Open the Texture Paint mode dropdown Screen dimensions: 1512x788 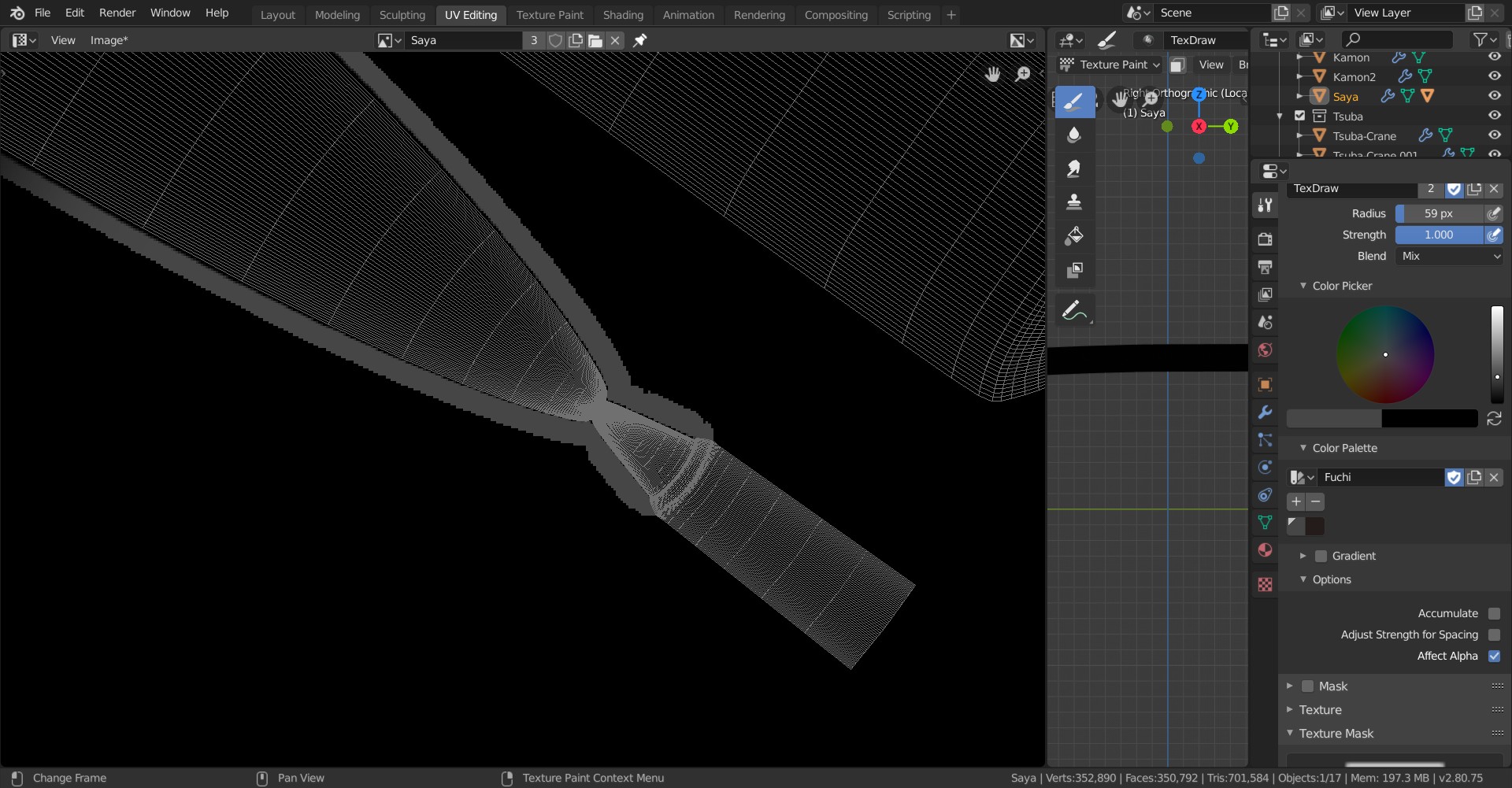click(1110, 65)
